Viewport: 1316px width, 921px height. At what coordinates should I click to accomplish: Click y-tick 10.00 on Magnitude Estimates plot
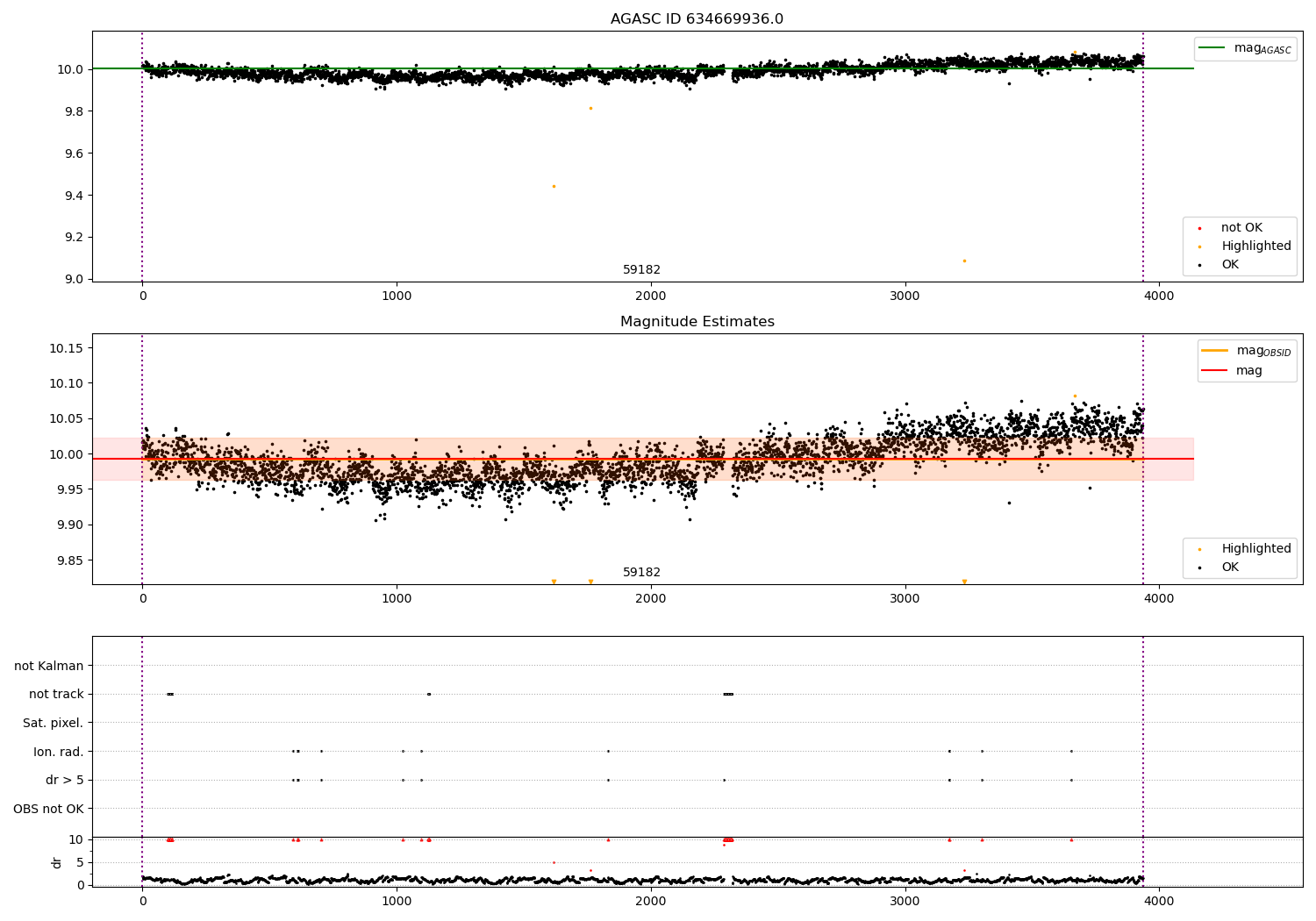pos(66,454)
